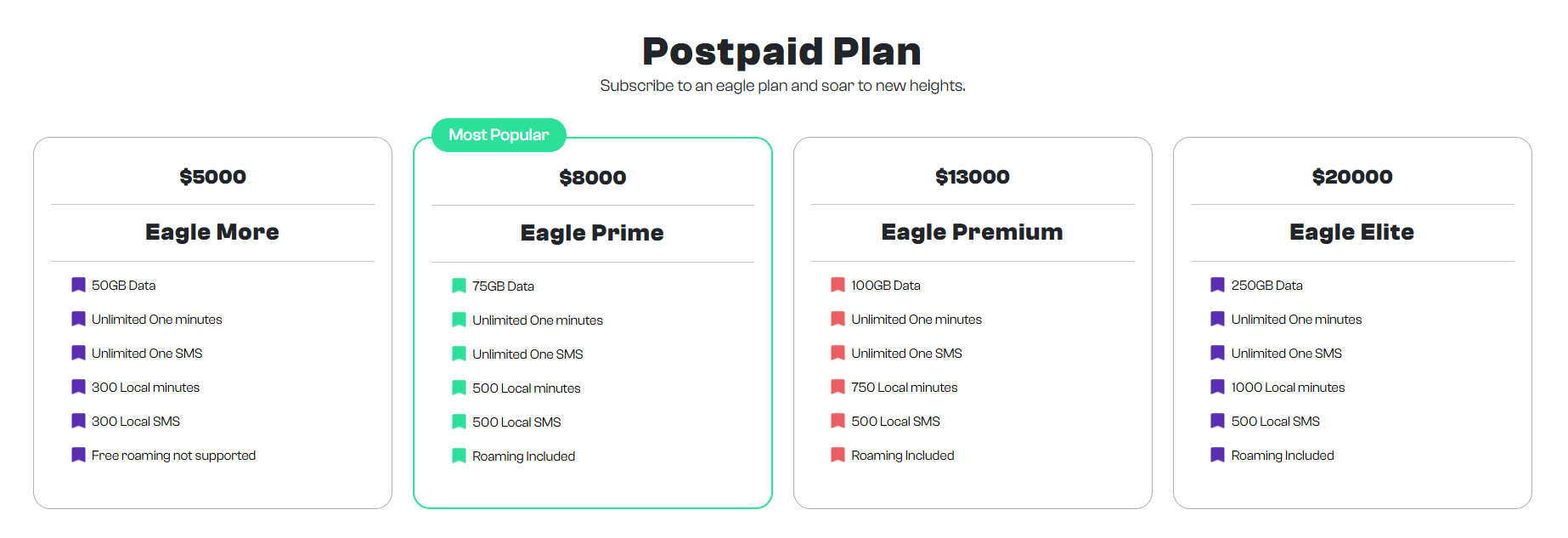Viewport: 1568px width, 538px height.
Task: Choose the Eagle Elite plan heading
Action: [1351, 232]
